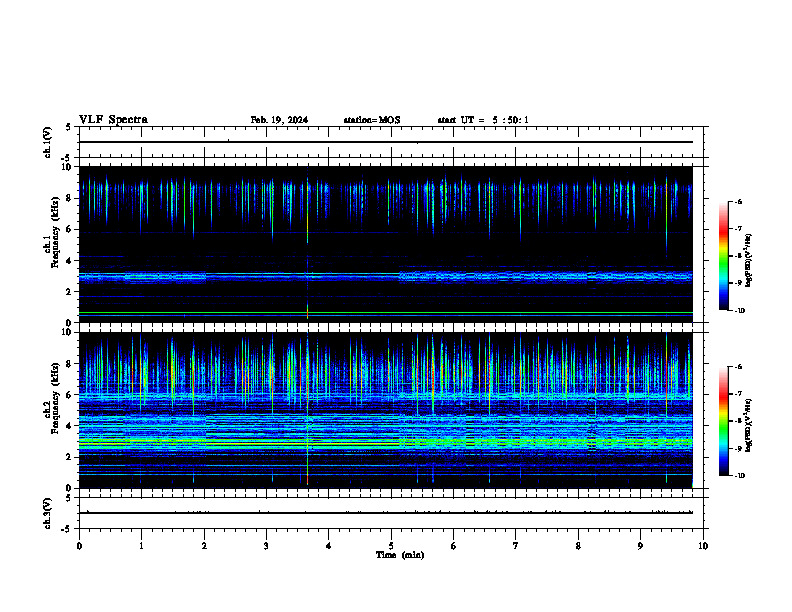Click the ch.1 spectrogram color bar
Screen dimensions: 792x612
(723, 256)
